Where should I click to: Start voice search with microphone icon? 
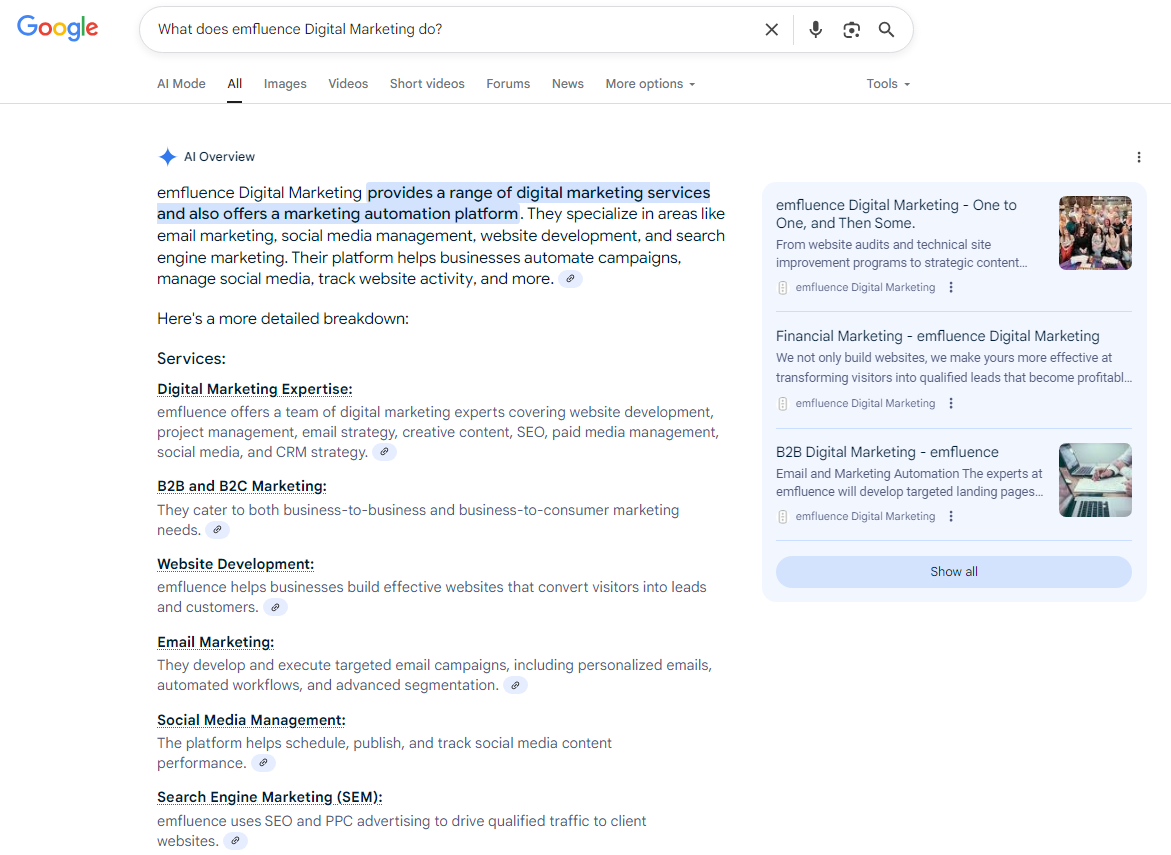[815, 30]
